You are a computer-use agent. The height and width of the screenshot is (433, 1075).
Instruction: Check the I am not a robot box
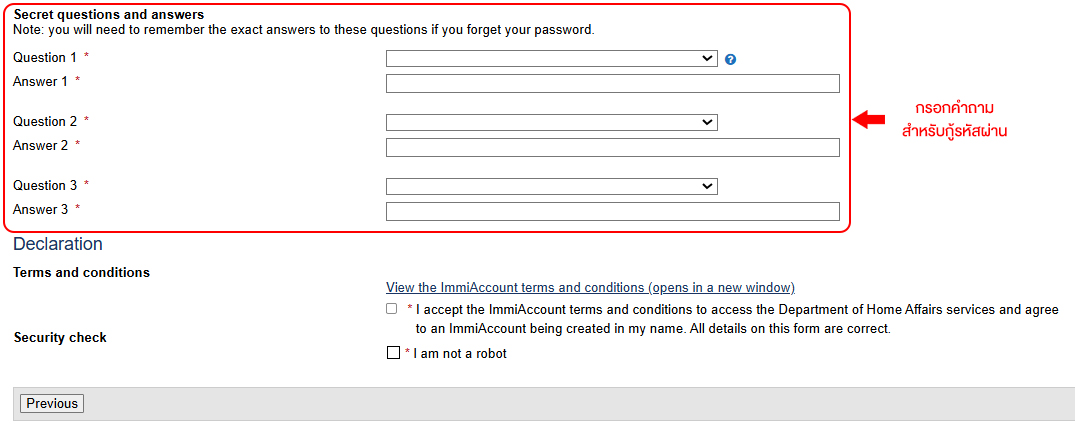(393, 354)
